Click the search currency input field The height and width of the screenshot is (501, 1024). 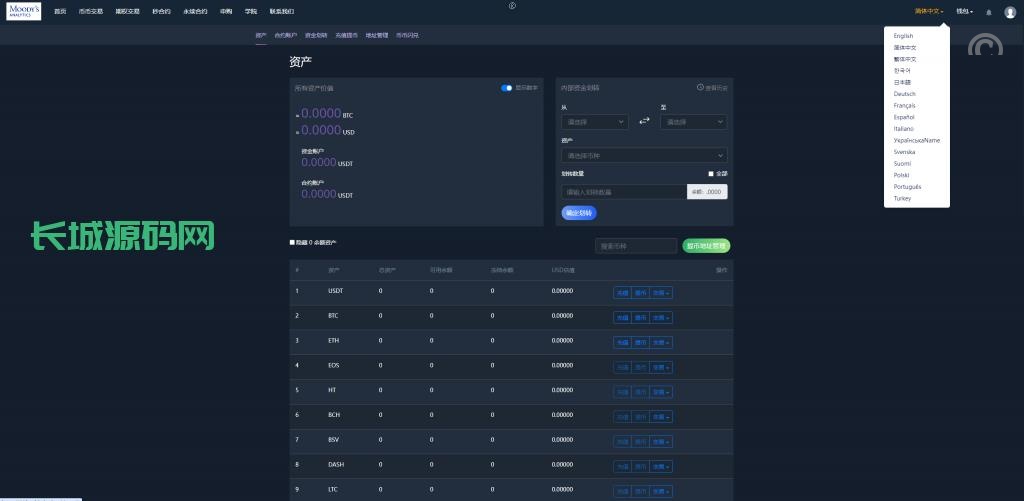pyautogui.click(x=636, y=246)
